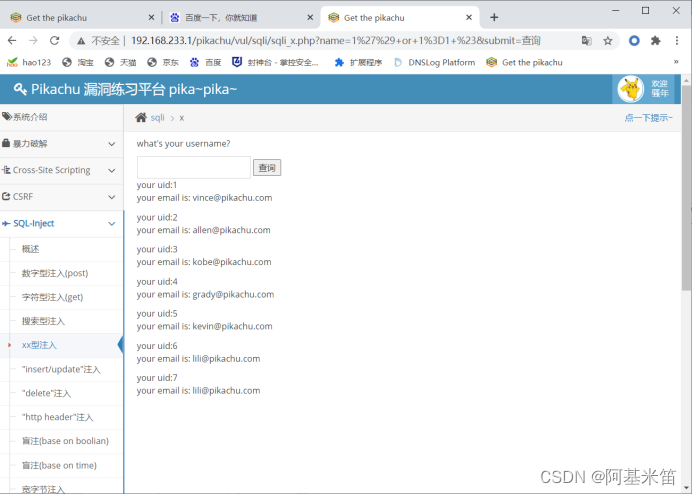Open the translate page icon
The image size is (692, 495).
[586, 41]
